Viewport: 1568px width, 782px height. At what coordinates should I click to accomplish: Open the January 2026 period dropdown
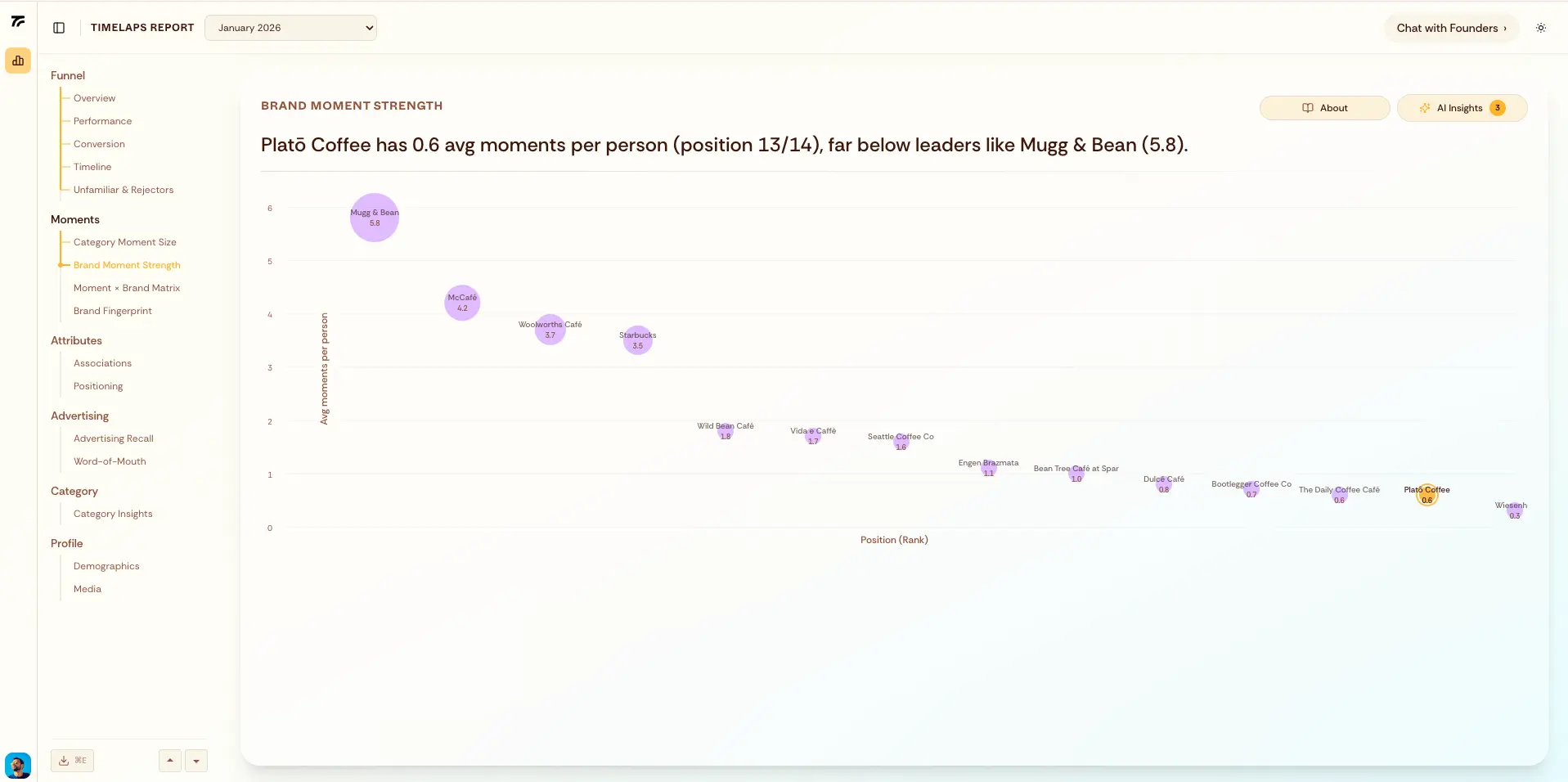coord(290,28)
